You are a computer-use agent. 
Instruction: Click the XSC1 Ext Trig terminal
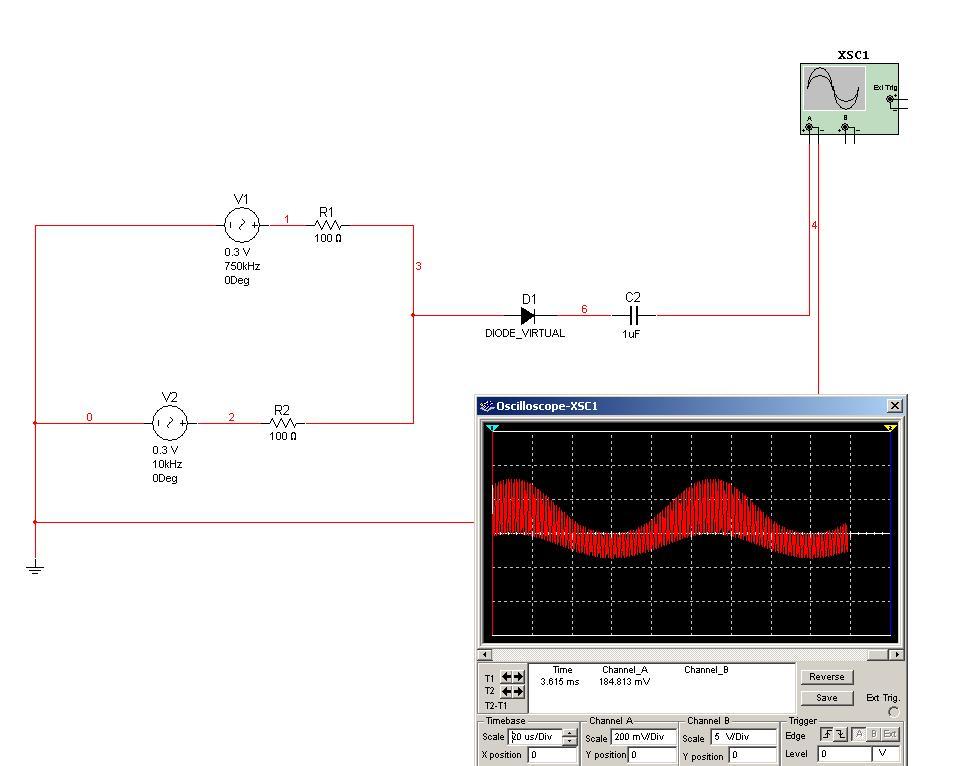[x=890, y=99]
